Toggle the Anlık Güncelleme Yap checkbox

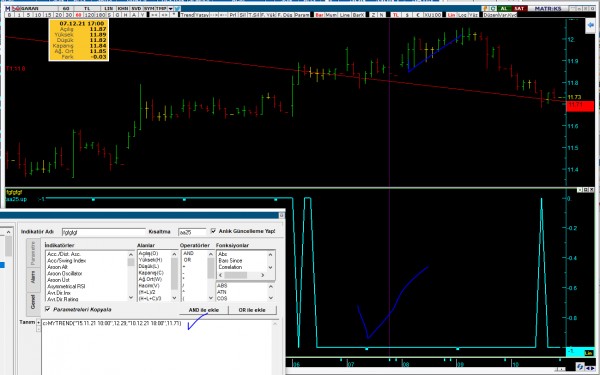click(214, 231)
